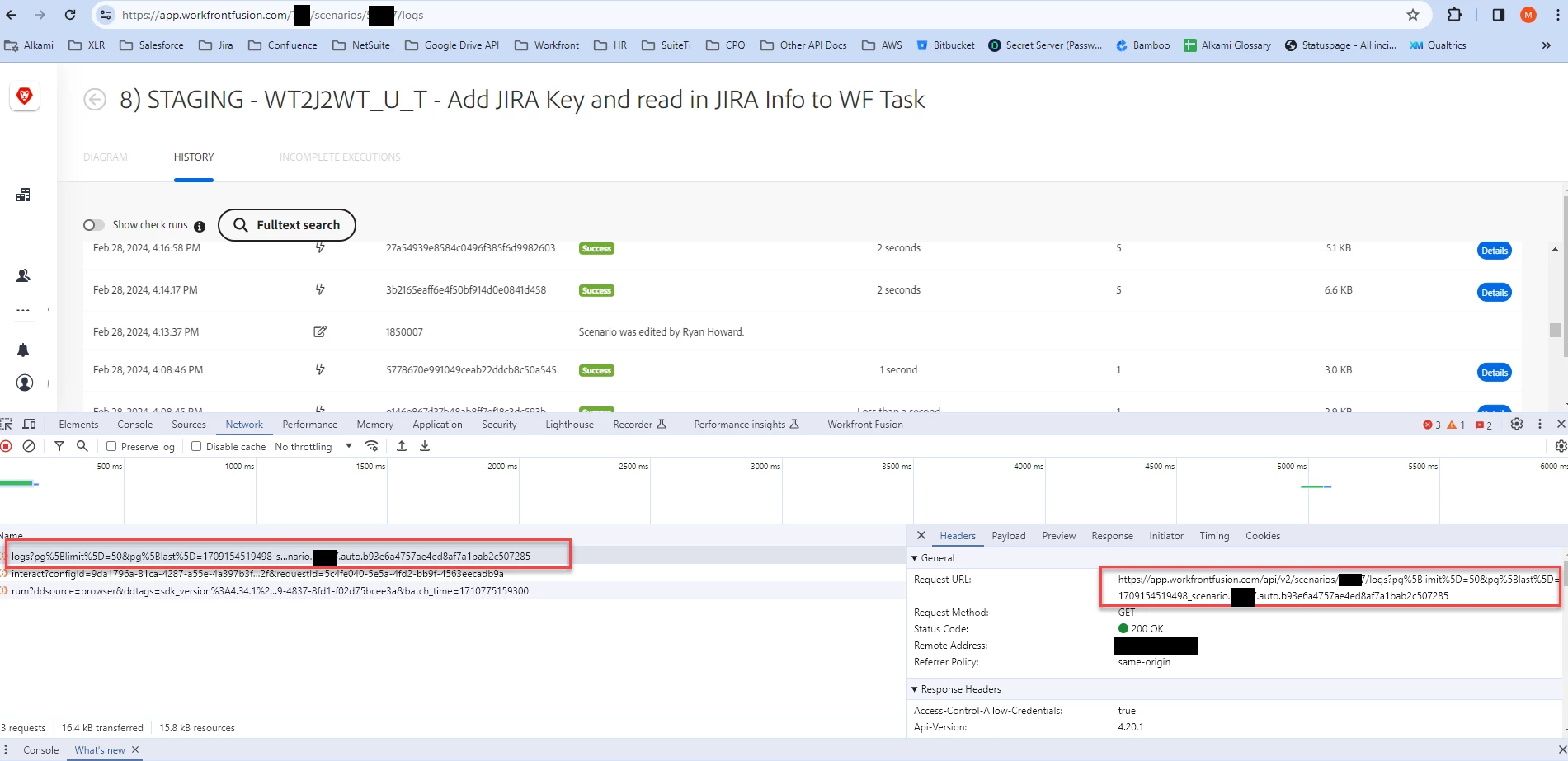This screenshot has height=761, width=1568.
Task: Select the logs?pg request row
Action: click(452, 557)
